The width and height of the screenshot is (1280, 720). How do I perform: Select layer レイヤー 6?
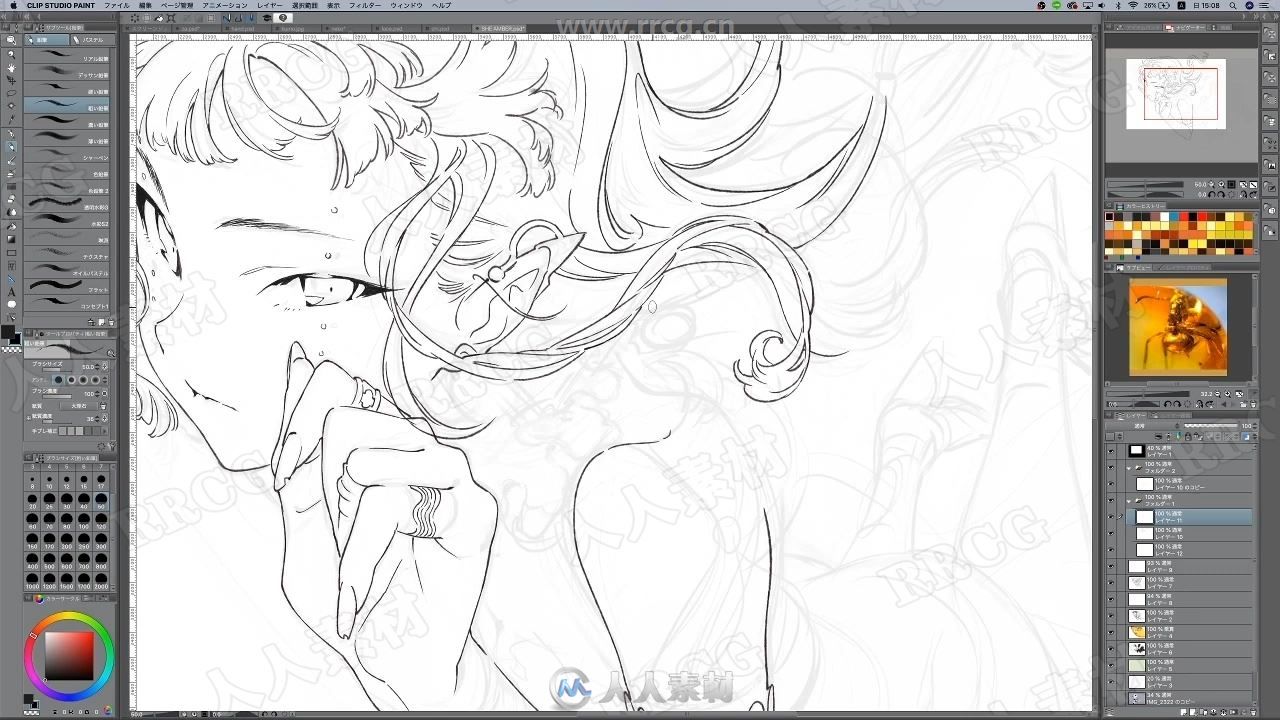pos(1190,648)
